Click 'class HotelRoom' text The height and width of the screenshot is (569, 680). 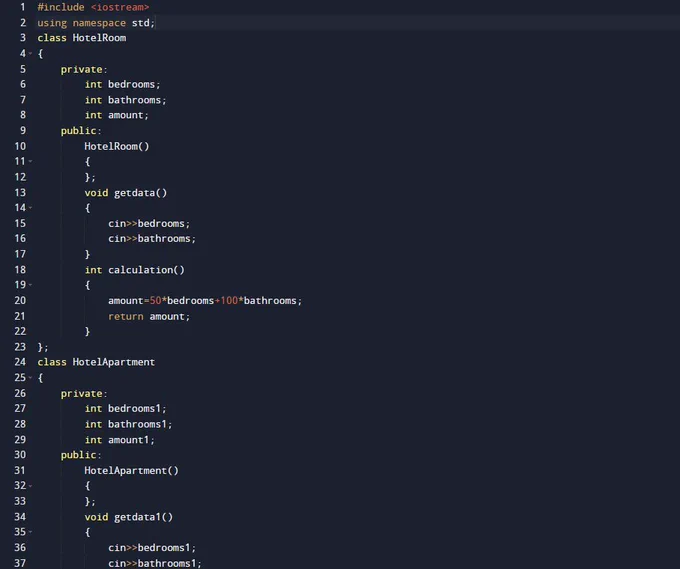(82, 38)
